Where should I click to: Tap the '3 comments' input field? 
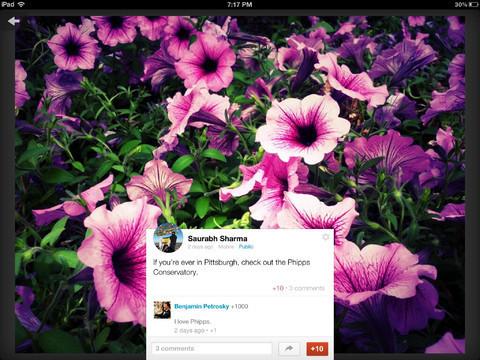pyautogui.click(x=212, y=348)
